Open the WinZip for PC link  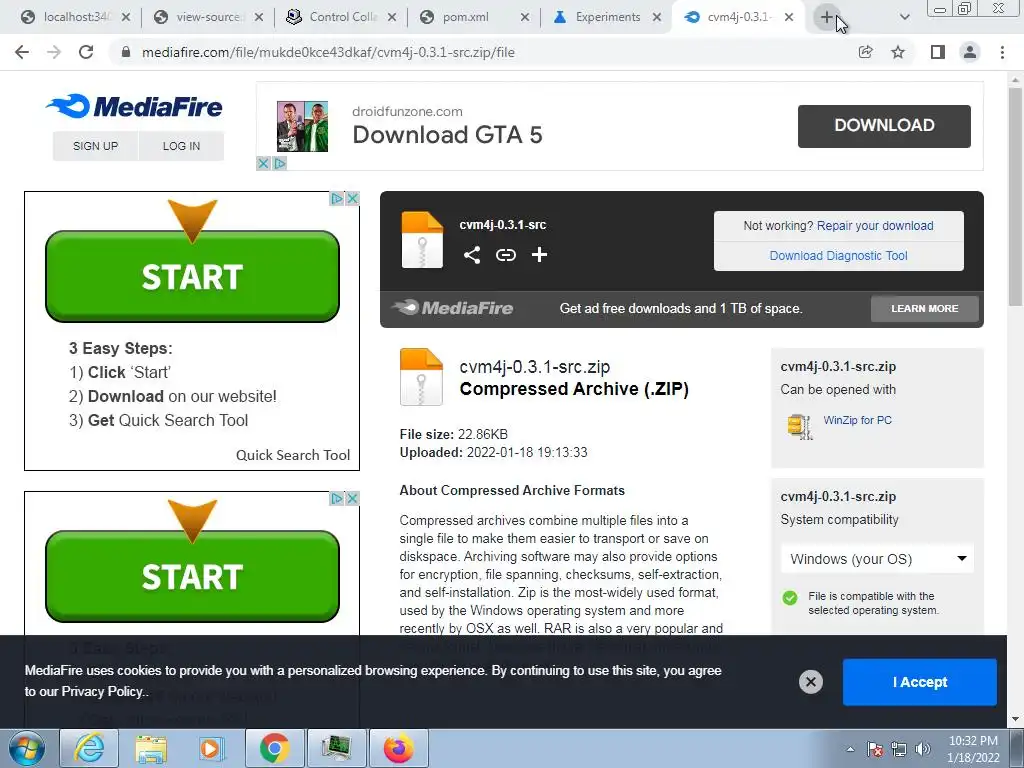[x=857, y=420]
